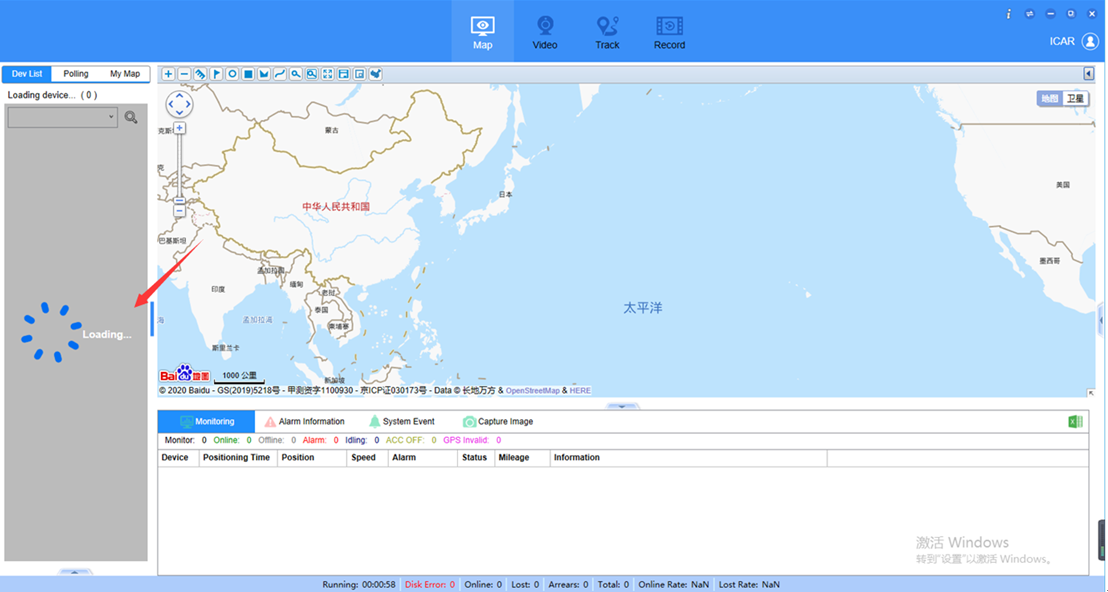Viewport: 1108px width, 592px height.
Task: Click the switch arrows icon in title bar
Action: pos(1030,14)
